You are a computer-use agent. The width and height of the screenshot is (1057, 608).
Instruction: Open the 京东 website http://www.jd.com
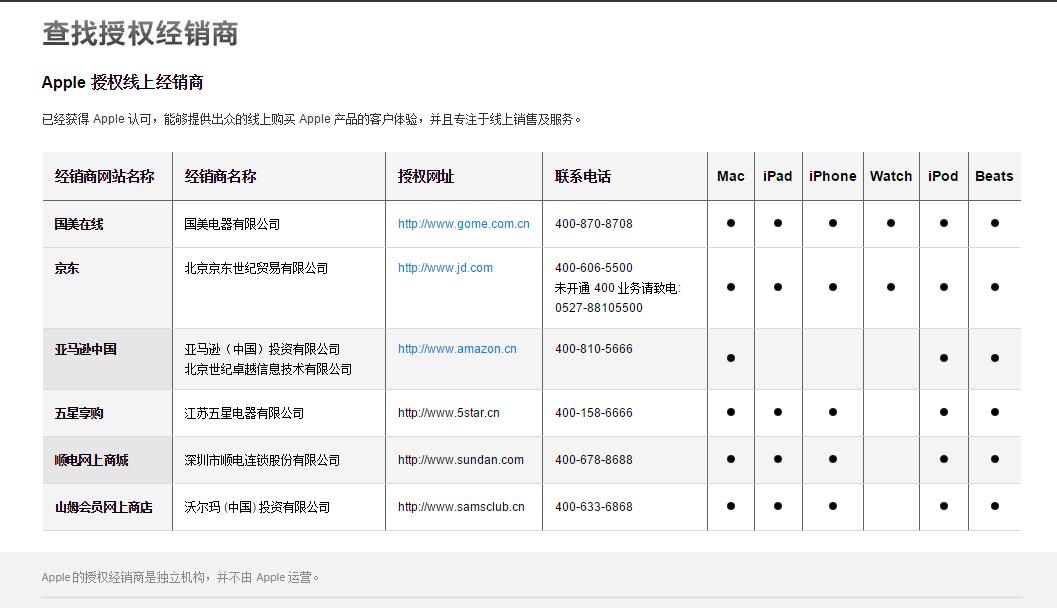coord(444,267)
